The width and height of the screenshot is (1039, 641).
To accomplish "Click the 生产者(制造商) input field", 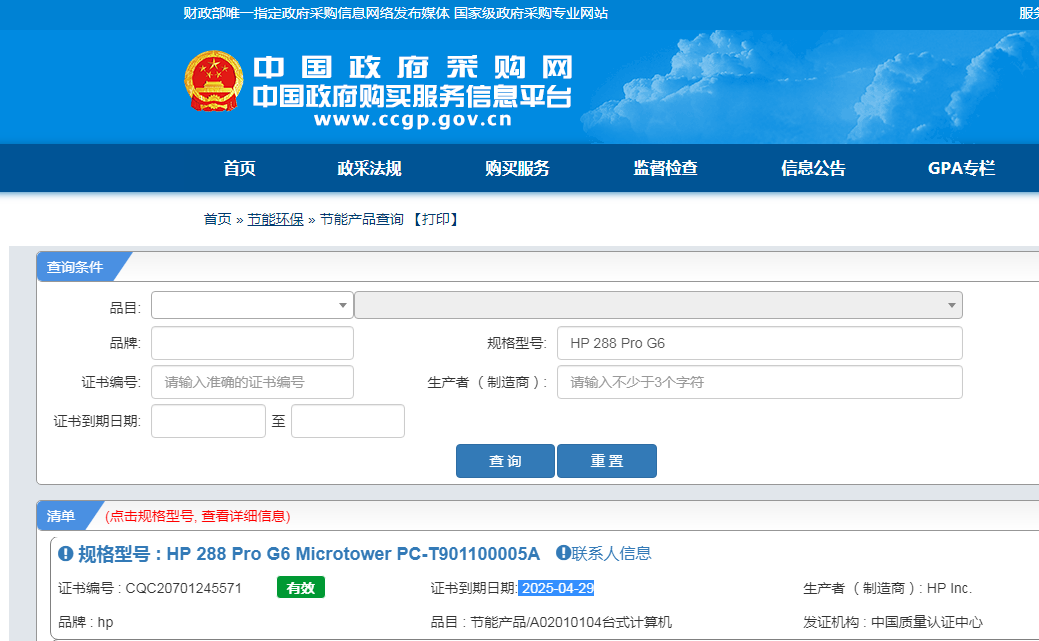I will [x=759, y=382].
